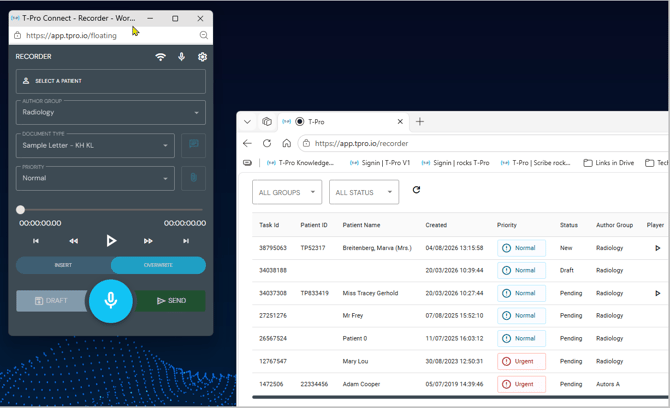The image size is (670, 408).
Task: Save dictation as Draft
Action: [51, 301]
